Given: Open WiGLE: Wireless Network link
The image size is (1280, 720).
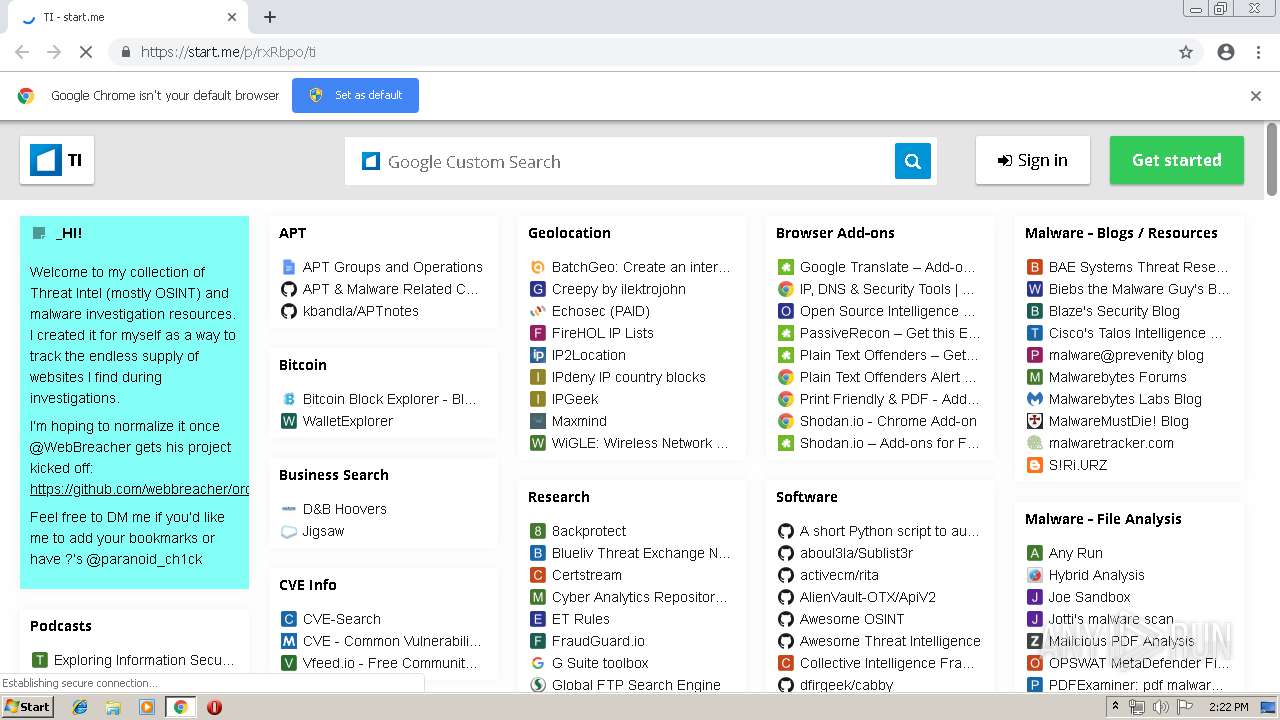Looking at the screenshot, I should point(640,443).
